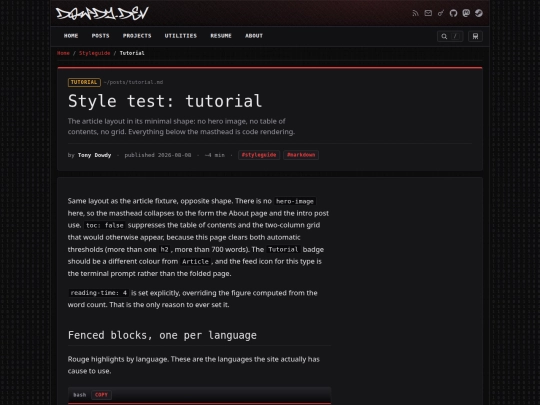Click the '~4 min' reading time
540x405 pixels.
[215, 155]
